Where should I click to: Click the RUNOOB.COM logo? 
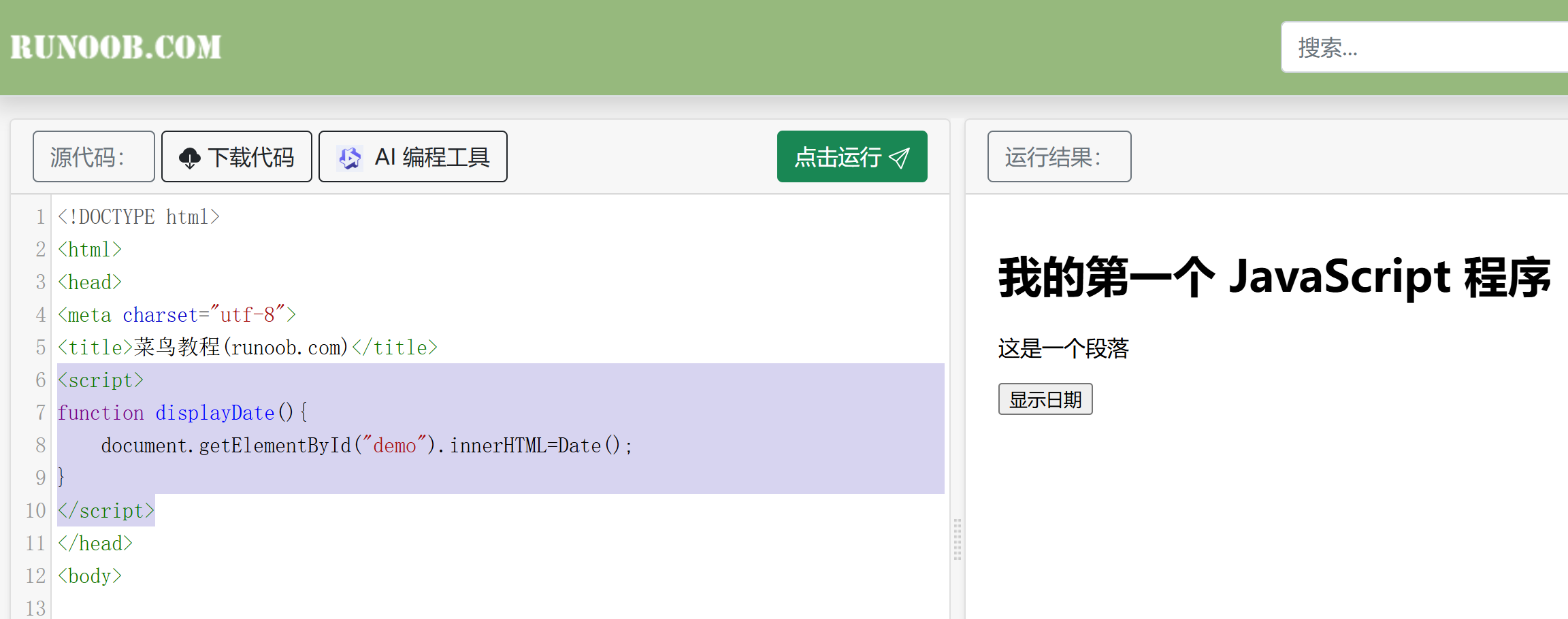coord(116,47)
